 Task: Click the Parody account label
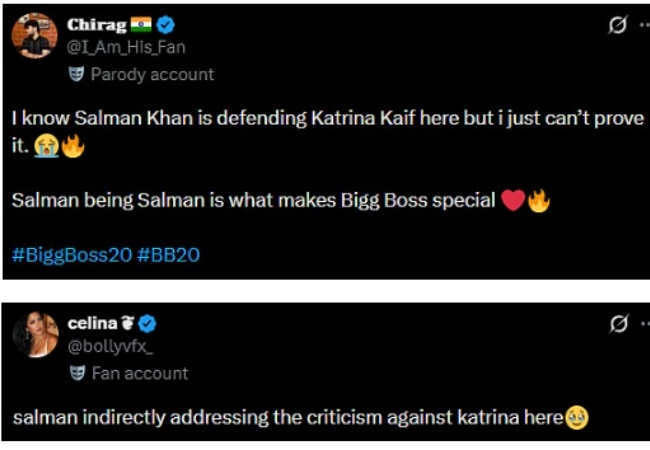[x=152, y=75]
